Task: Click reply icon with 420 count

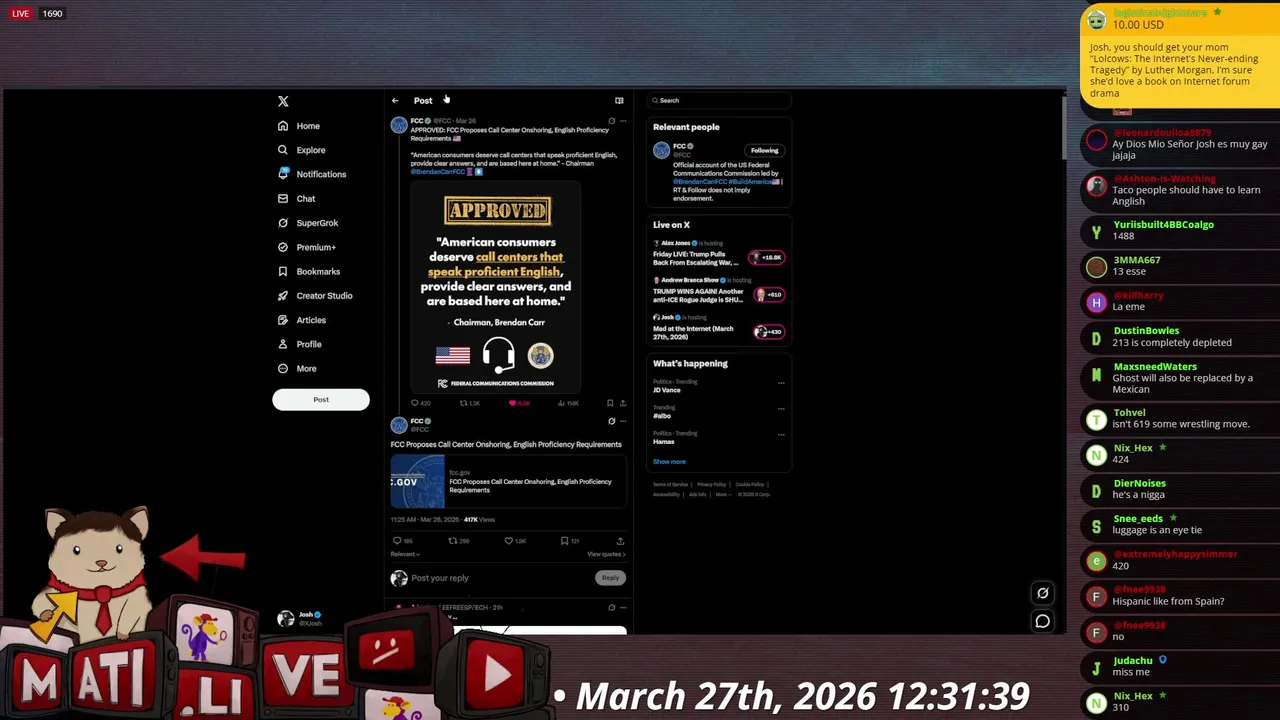Action: 421,403
